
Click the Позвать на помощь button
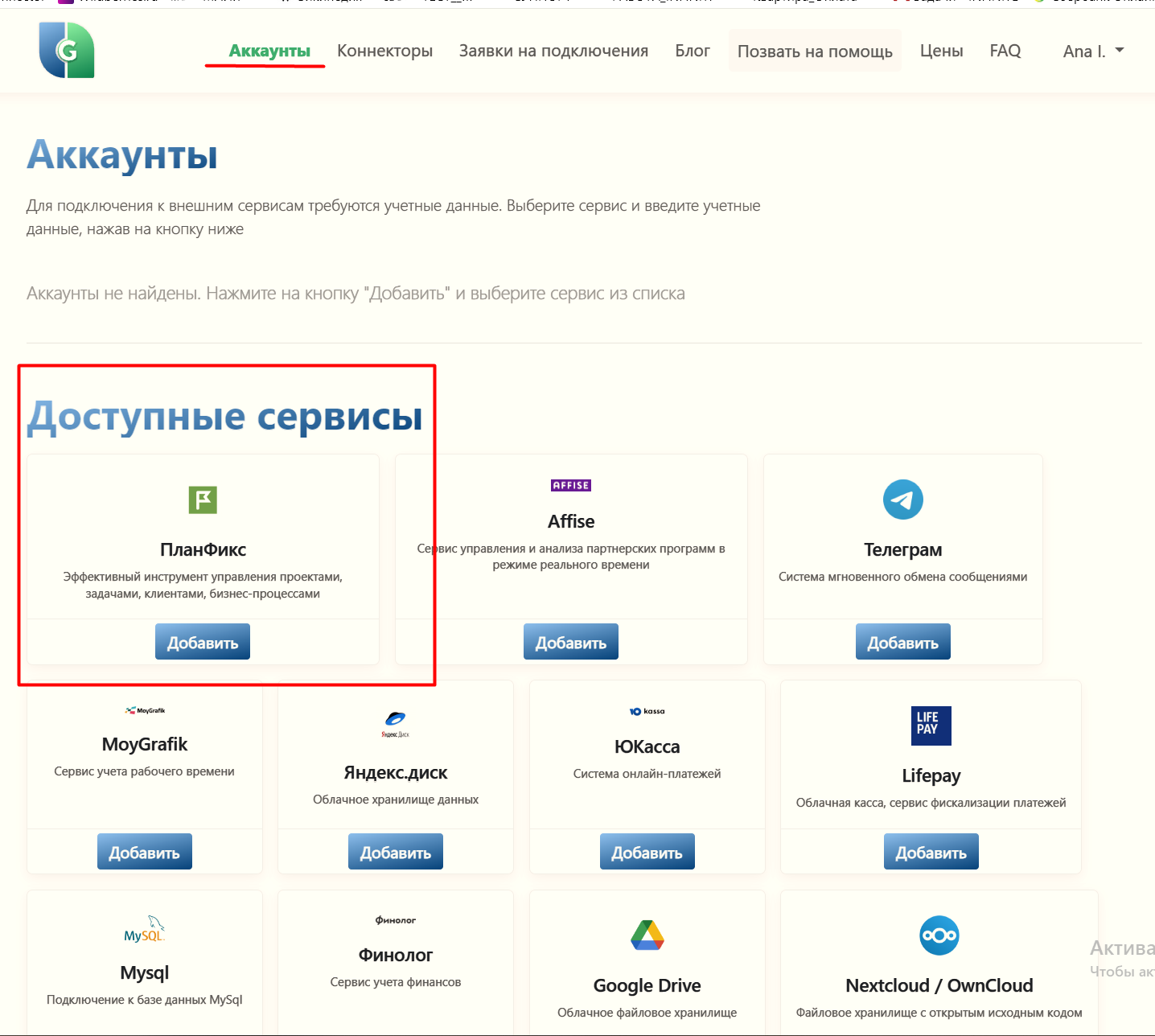coord(815,51)
